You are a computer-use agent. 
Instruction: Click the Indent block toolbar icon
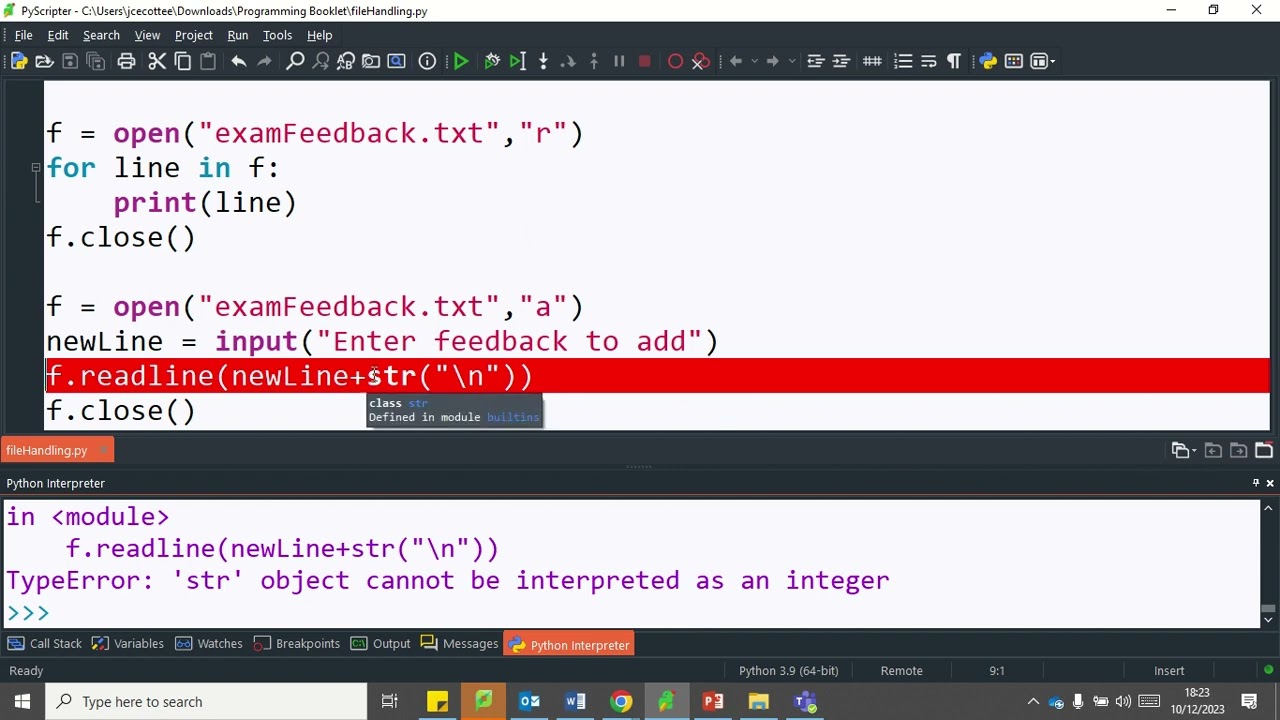pyautogui.click(x=841, y=61)
